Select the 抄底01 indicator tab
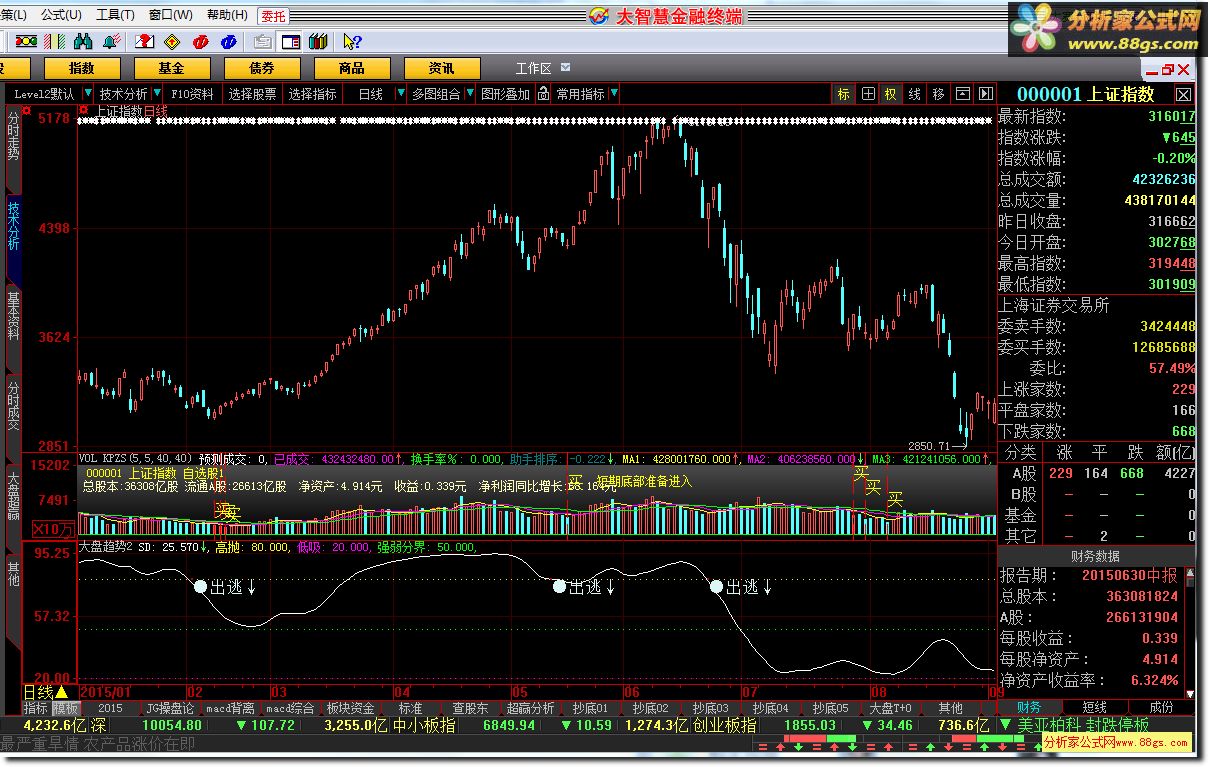 590,708
